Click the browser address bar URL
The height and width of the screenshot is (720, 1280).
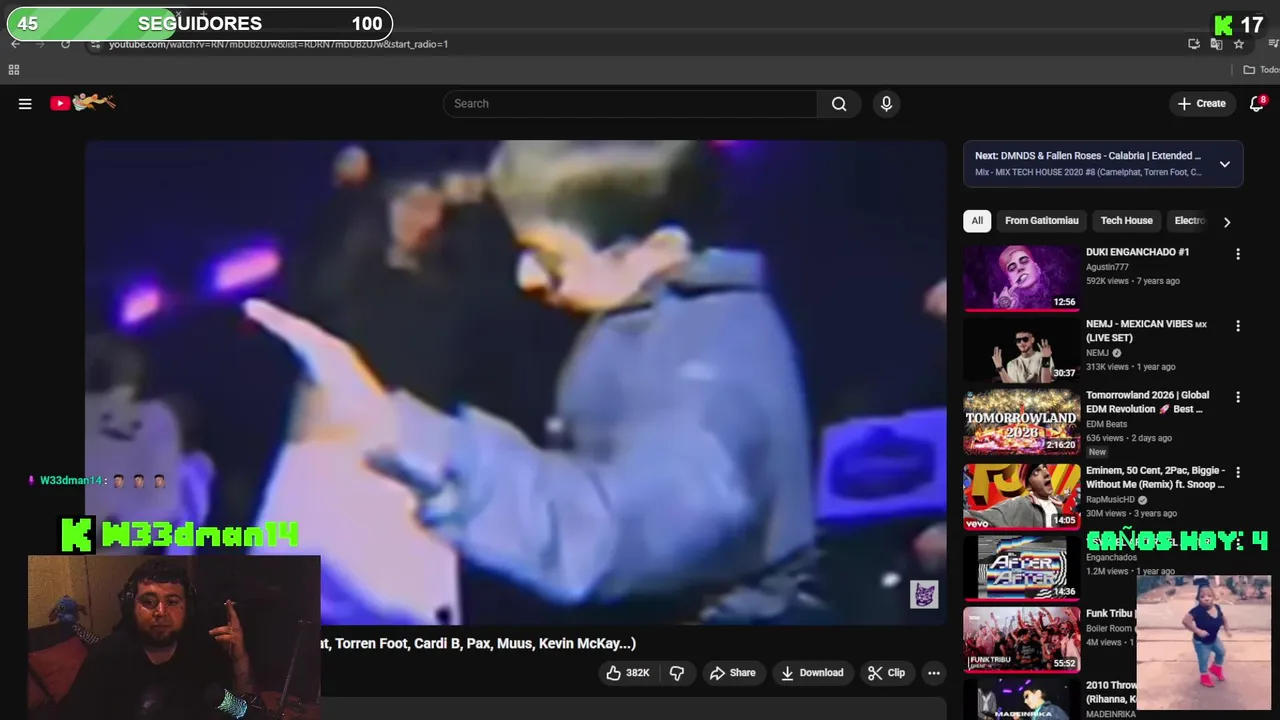[x=278, y=44]
